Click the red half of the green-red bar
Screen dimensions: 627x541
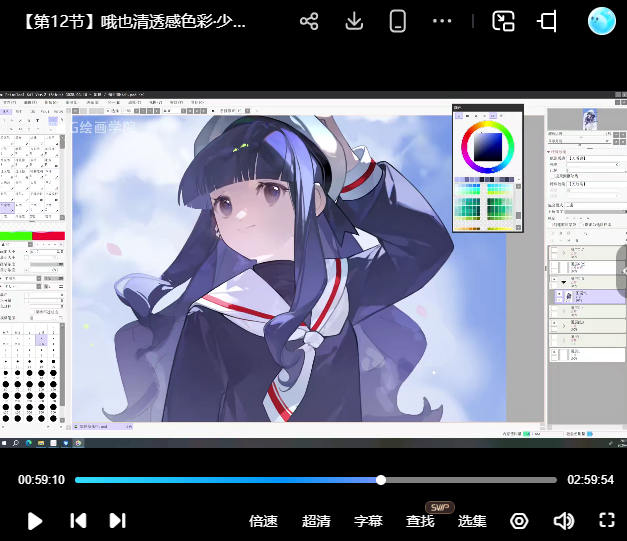click(x=48, y=236)
